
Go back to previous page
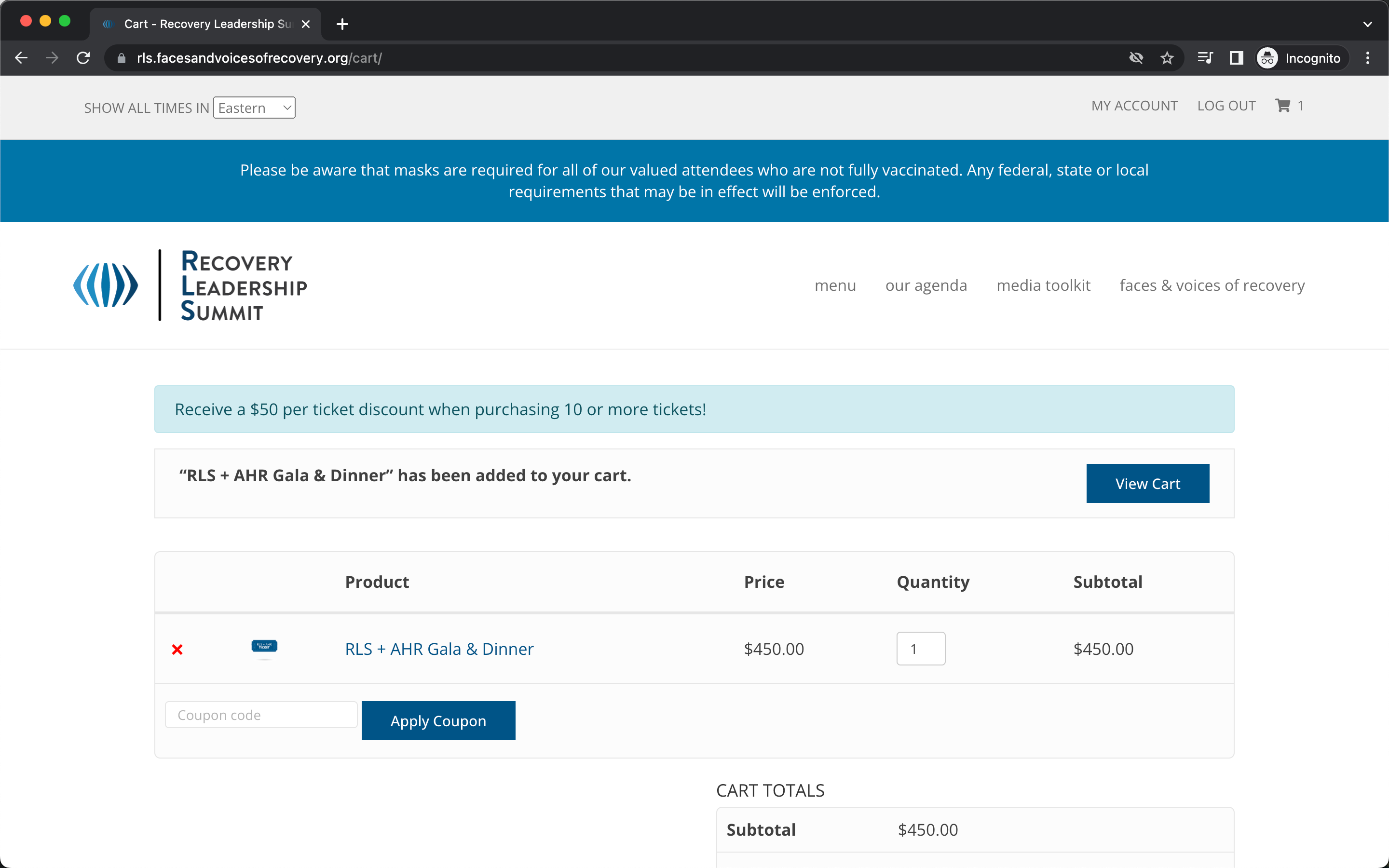[21, 58]
